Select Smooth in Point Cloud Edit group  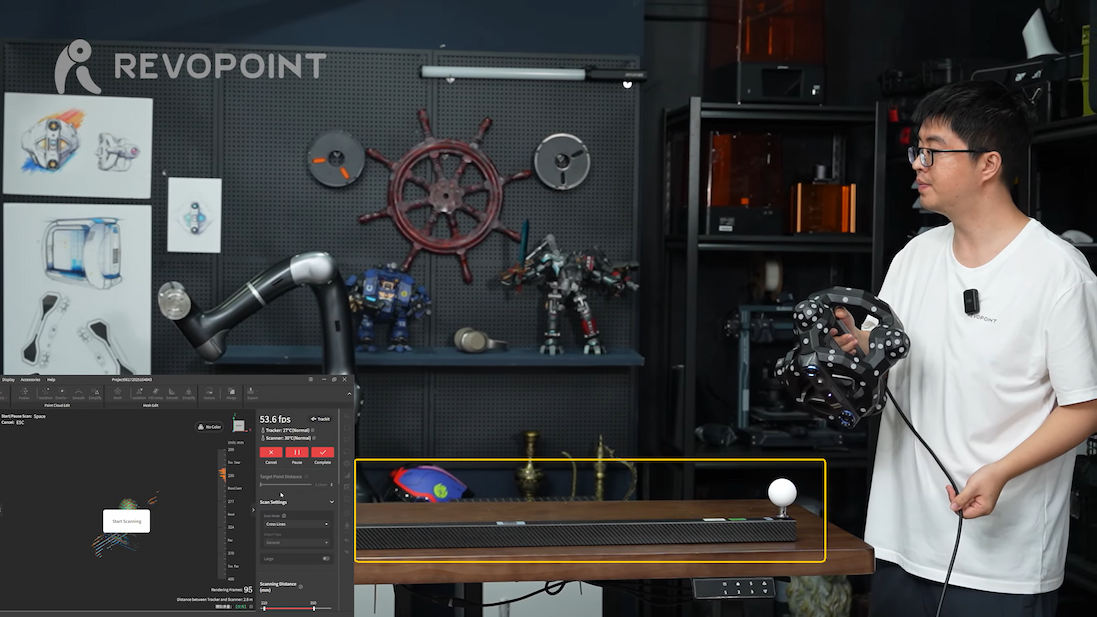78,394
